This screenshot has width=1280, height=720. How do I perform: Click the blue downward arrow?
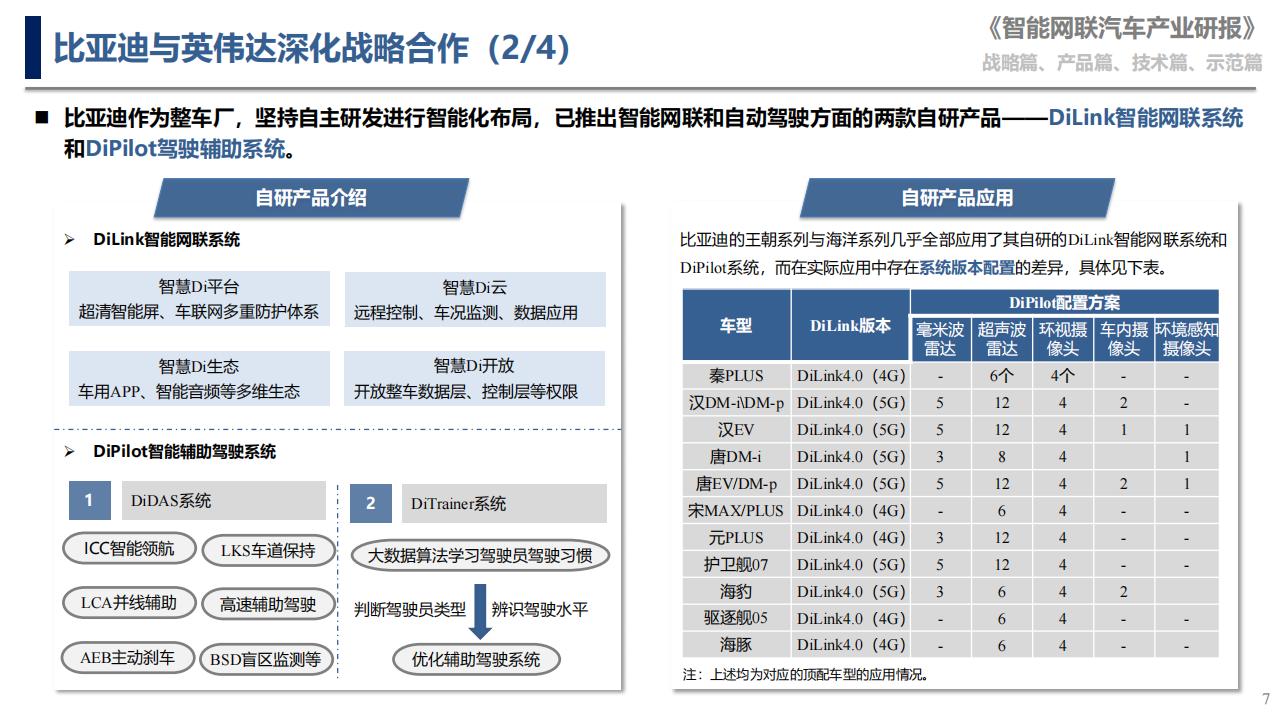(480, 611)
